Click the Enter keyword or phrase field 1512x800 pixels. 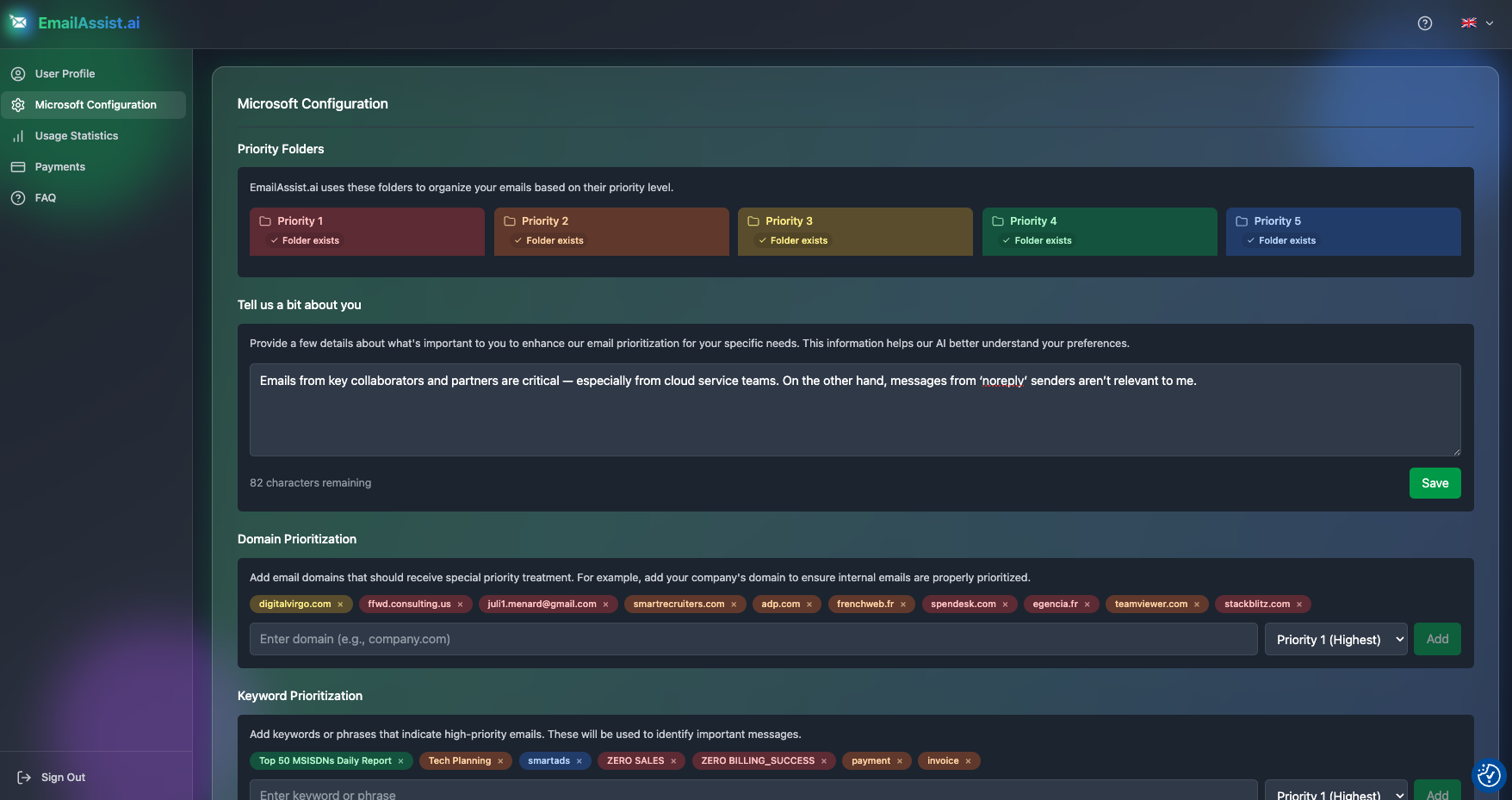[753, 791]
